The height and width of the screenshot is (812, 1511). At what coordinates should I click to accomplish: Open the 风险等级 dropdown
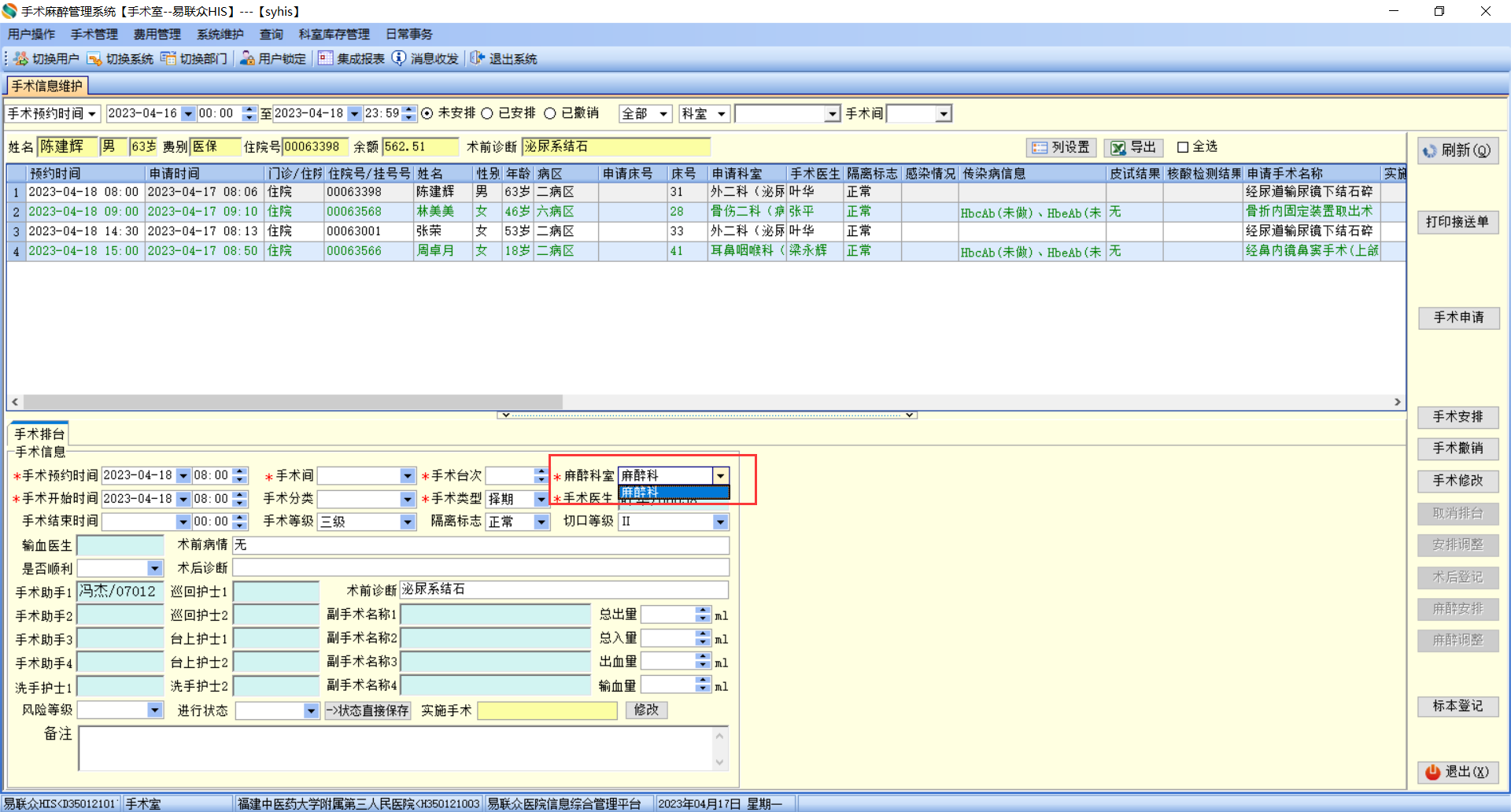click(155, 710)
